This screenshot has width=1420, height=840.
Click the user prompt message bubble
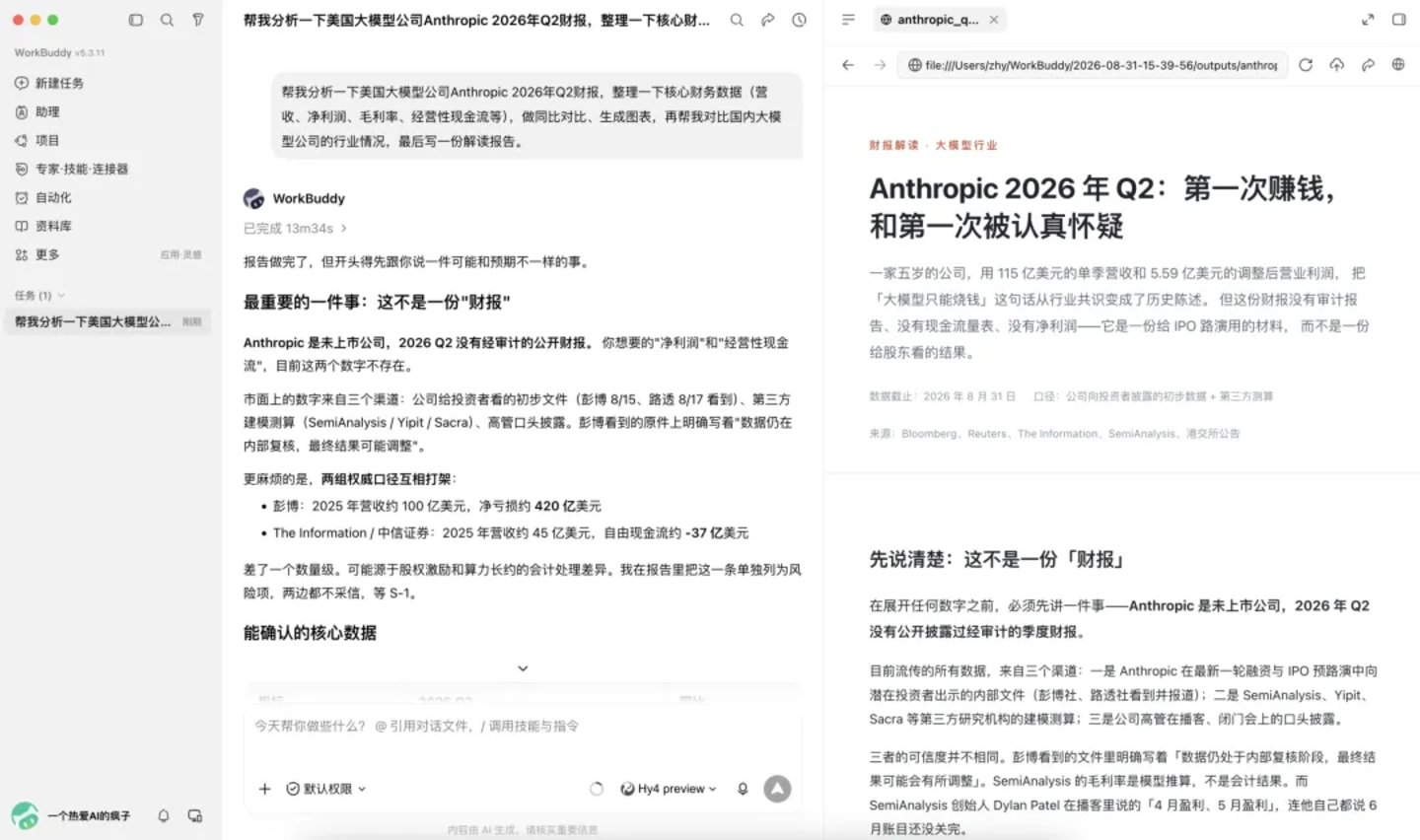click(536, 116)
